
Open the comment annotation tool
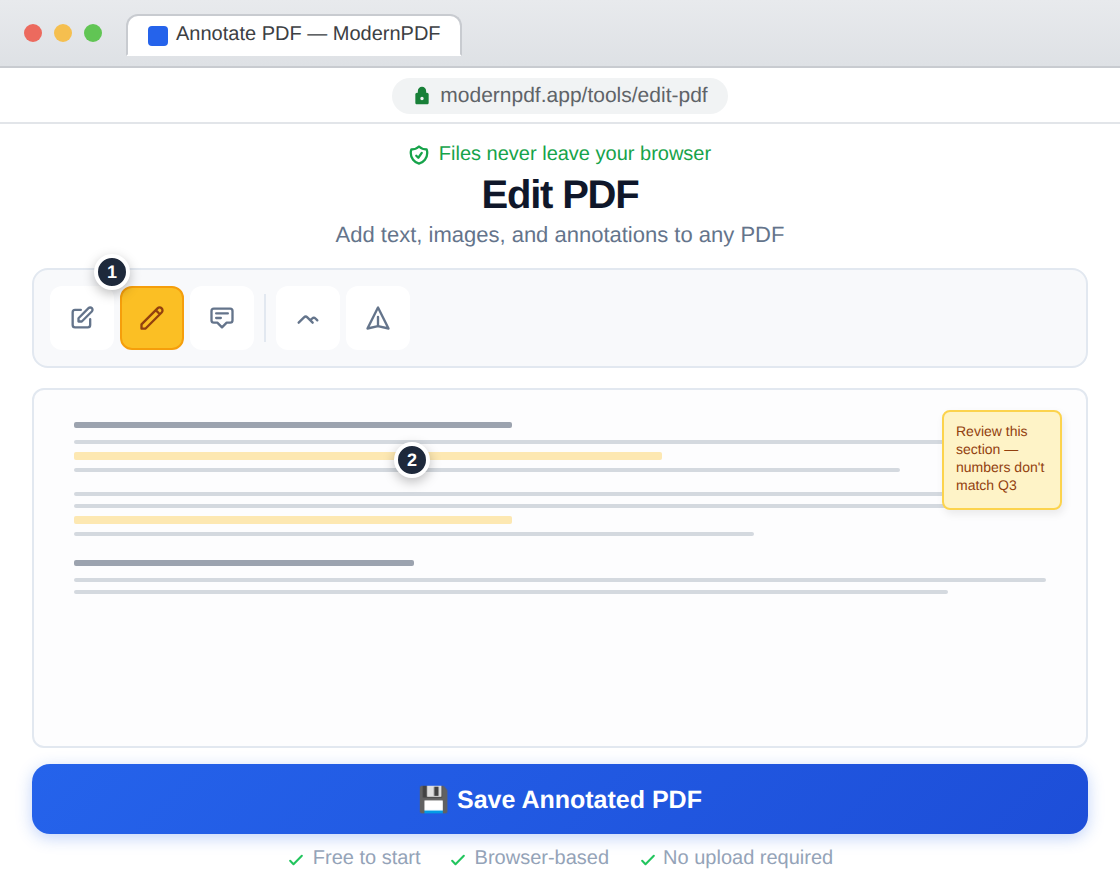point(222,318)
